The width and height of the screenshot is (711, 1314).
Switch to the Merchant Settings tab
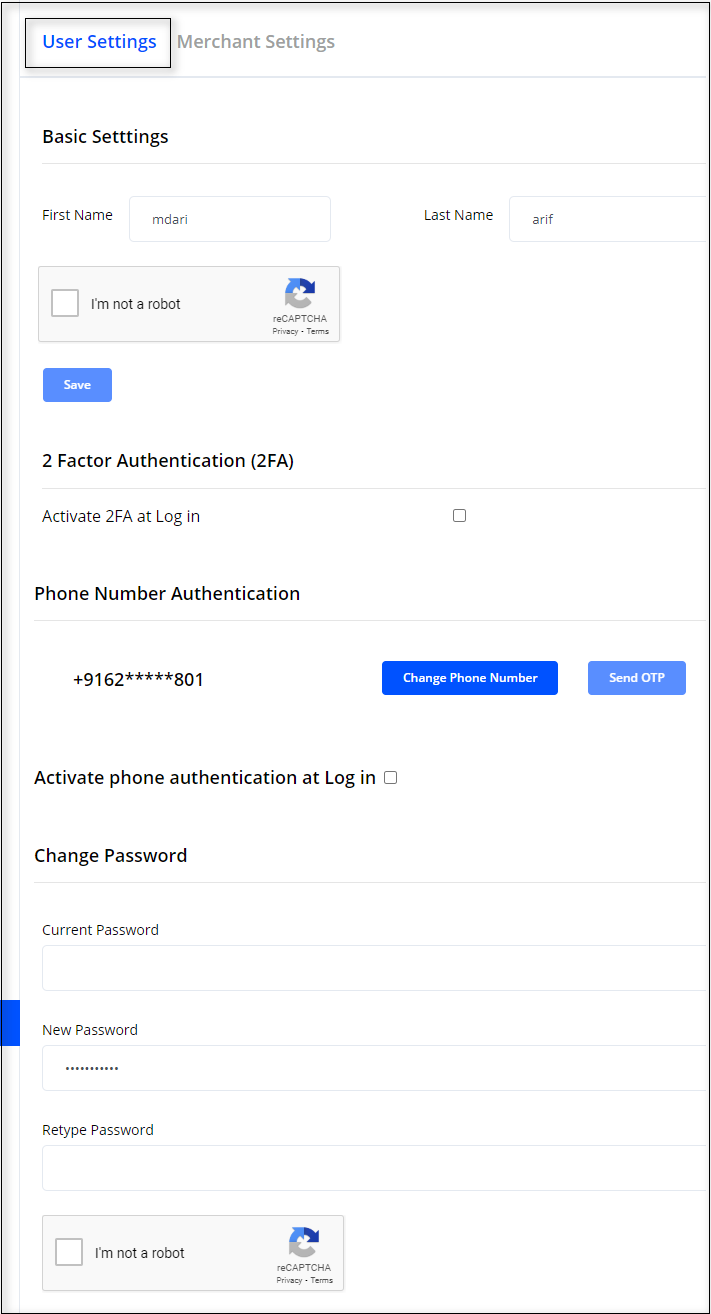tap(256, 42)
